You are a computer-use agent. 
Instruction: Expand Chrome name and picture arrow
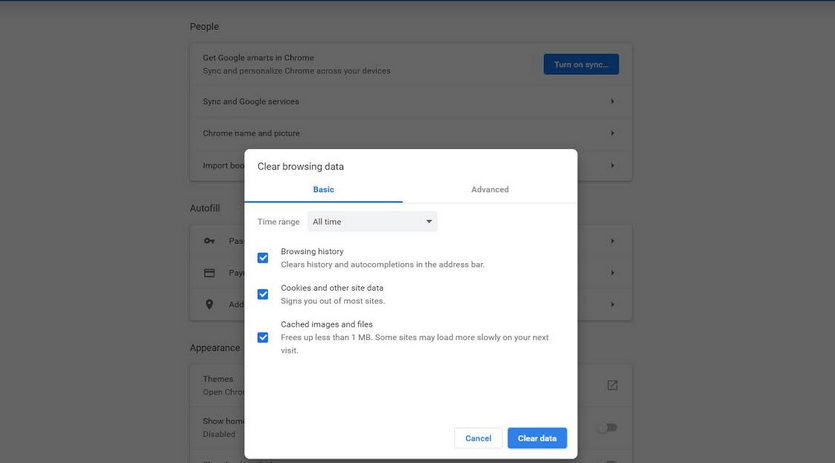pyautogui.click(x=612, y=133)
